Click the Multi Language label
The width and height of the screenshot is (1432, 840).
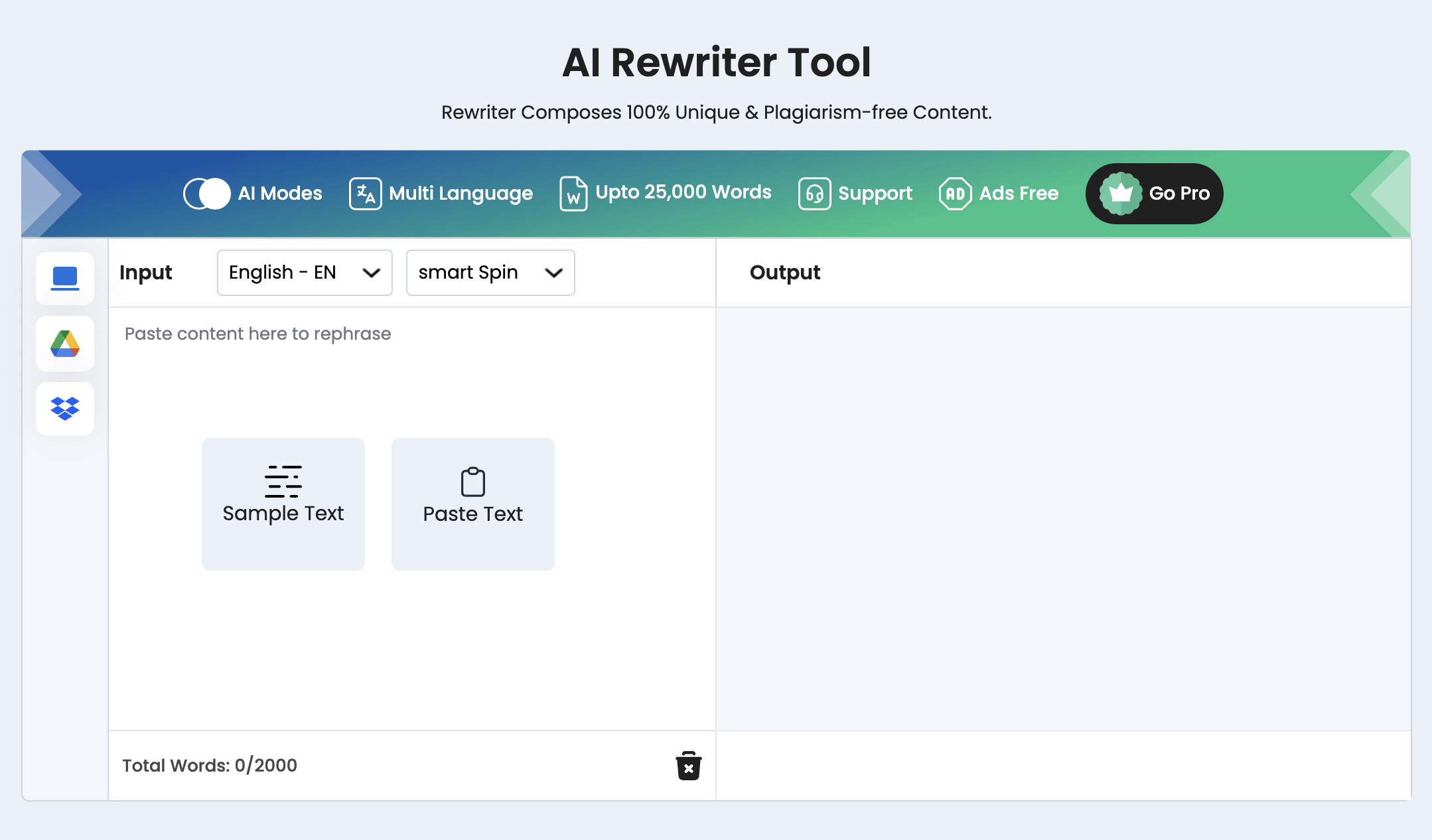[461, 194]
